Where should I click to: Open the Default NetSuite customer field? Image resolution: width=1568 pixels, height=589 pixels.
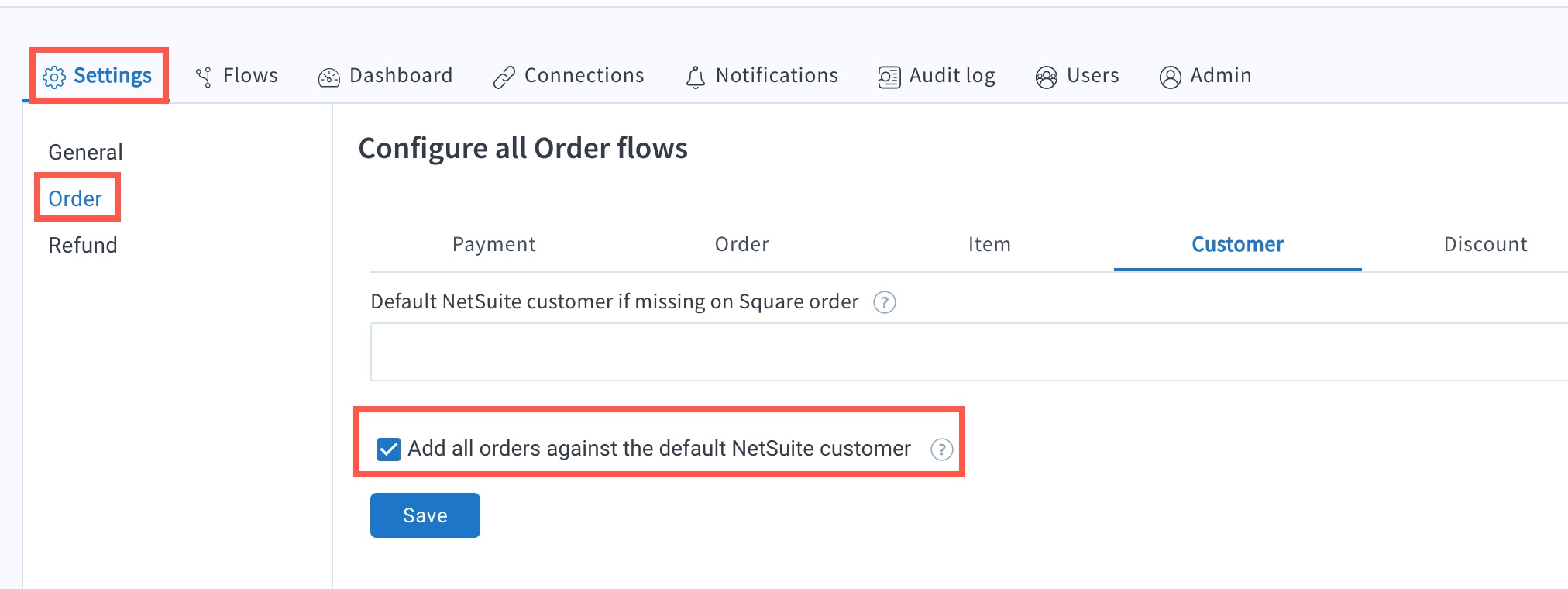pos(968,352)
